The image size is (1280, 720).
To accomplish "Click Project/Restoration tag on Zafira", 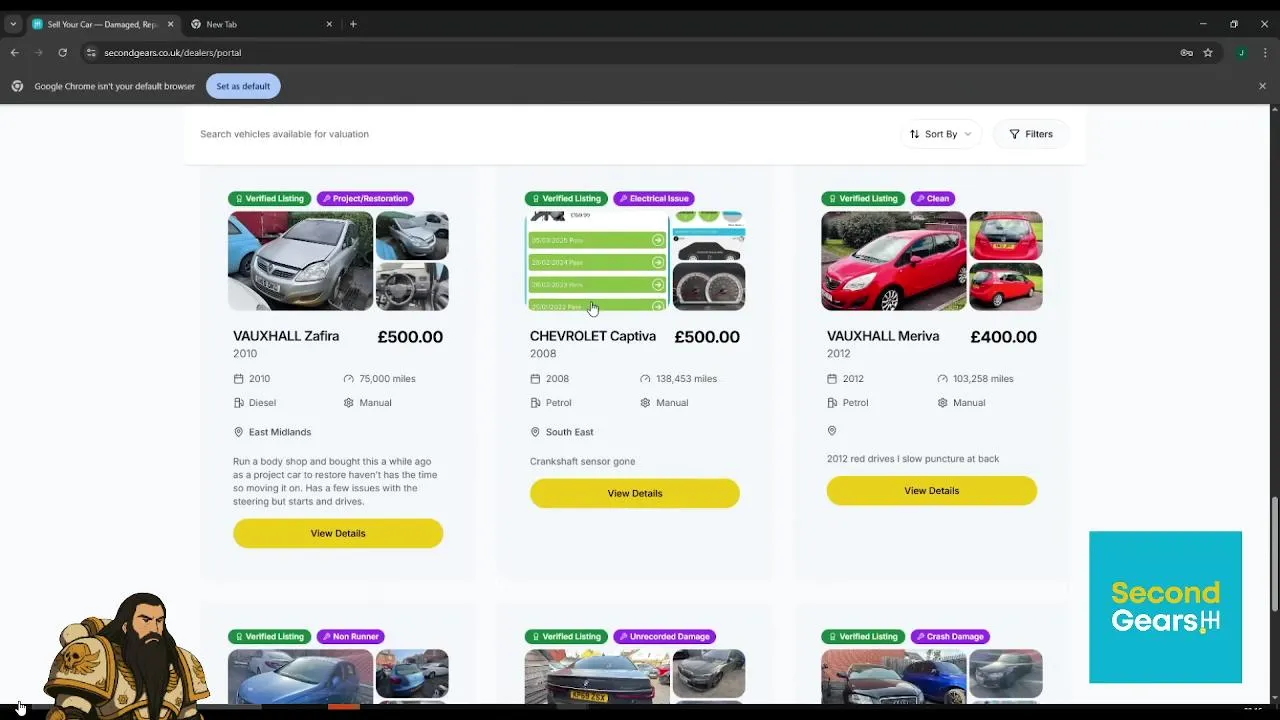I will point(365,198).
